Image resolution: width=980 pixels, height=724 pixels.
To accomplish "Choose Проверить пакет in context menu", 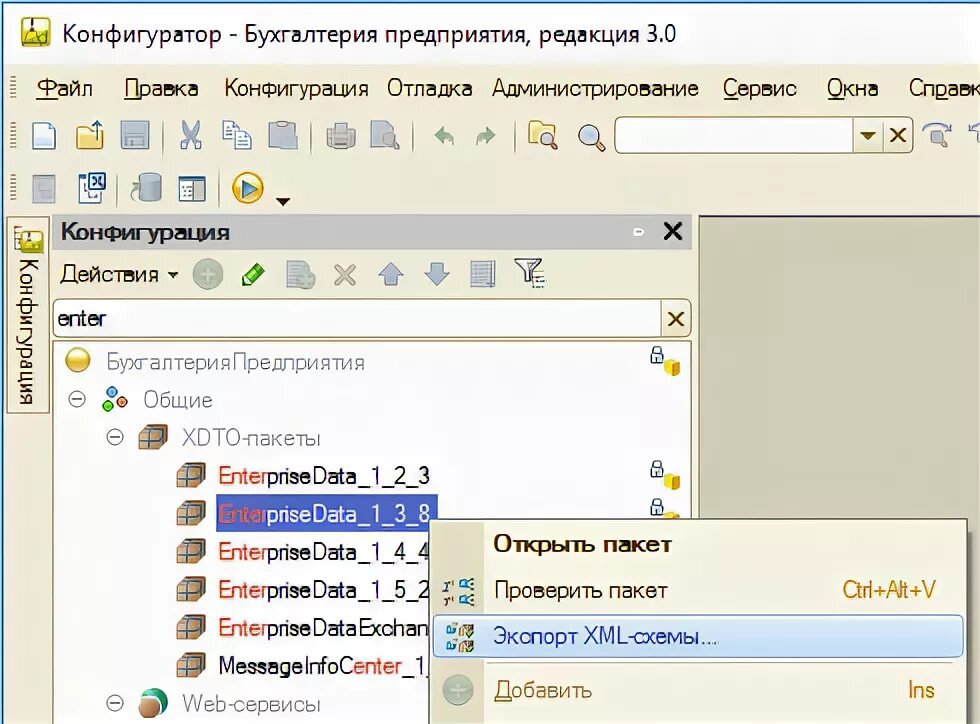I will 581,590.
